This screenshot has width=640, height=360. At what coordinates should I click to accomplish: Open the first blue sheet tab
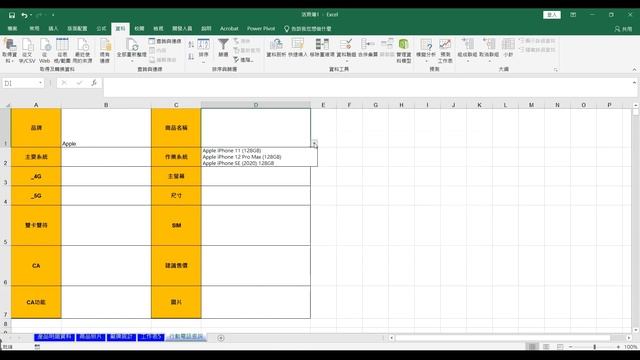point(54,337)
